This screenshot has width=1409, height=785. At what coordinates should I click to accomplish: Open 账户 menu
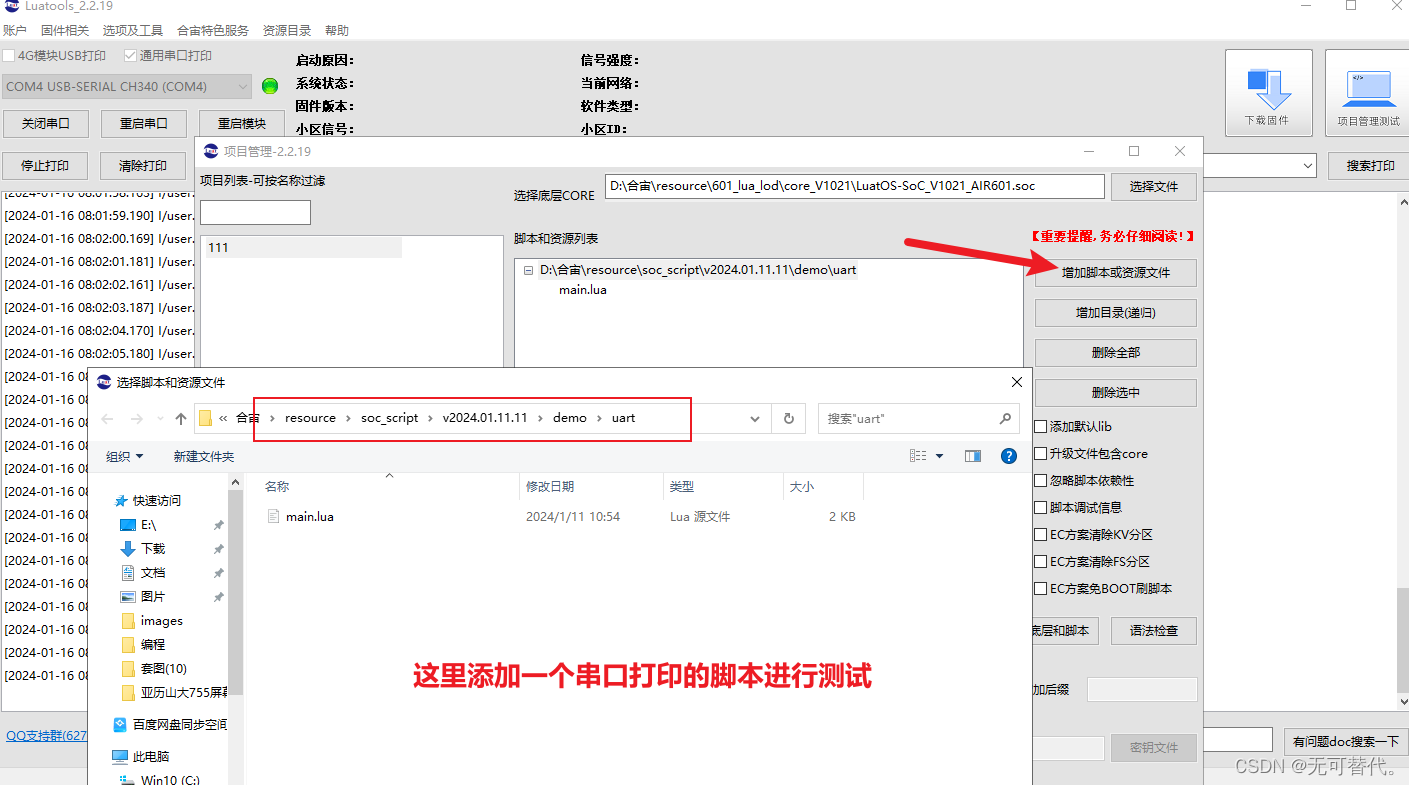(15, 31)
